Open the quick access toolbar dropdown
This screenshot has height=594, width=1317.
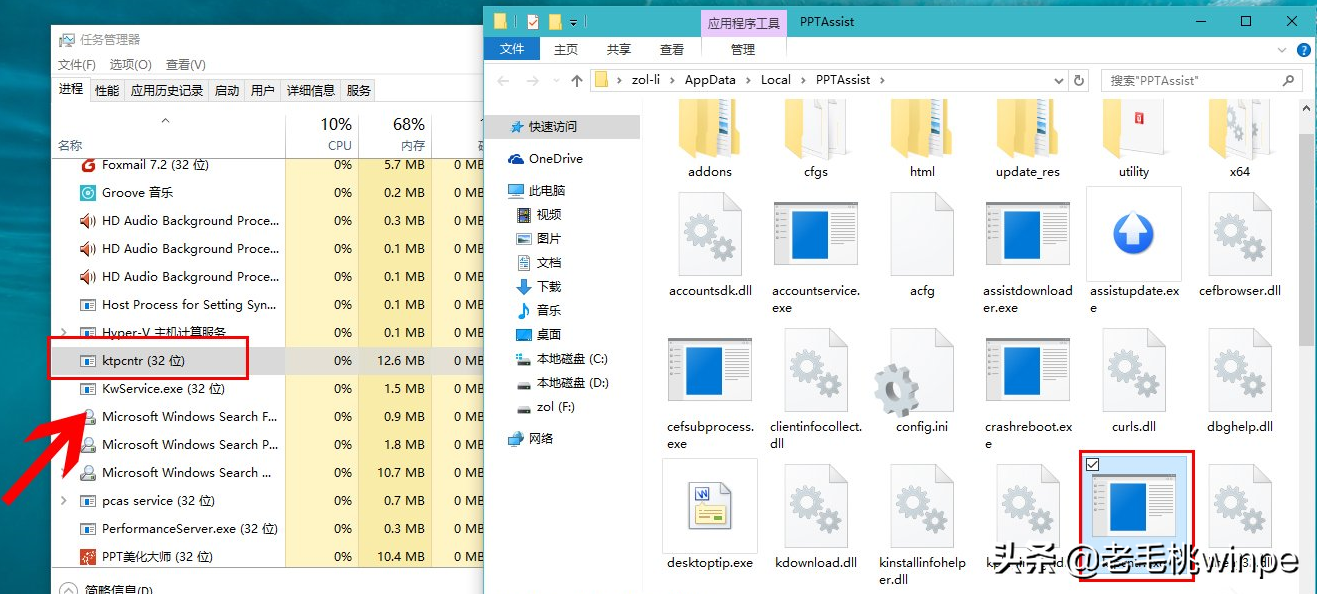573,21
